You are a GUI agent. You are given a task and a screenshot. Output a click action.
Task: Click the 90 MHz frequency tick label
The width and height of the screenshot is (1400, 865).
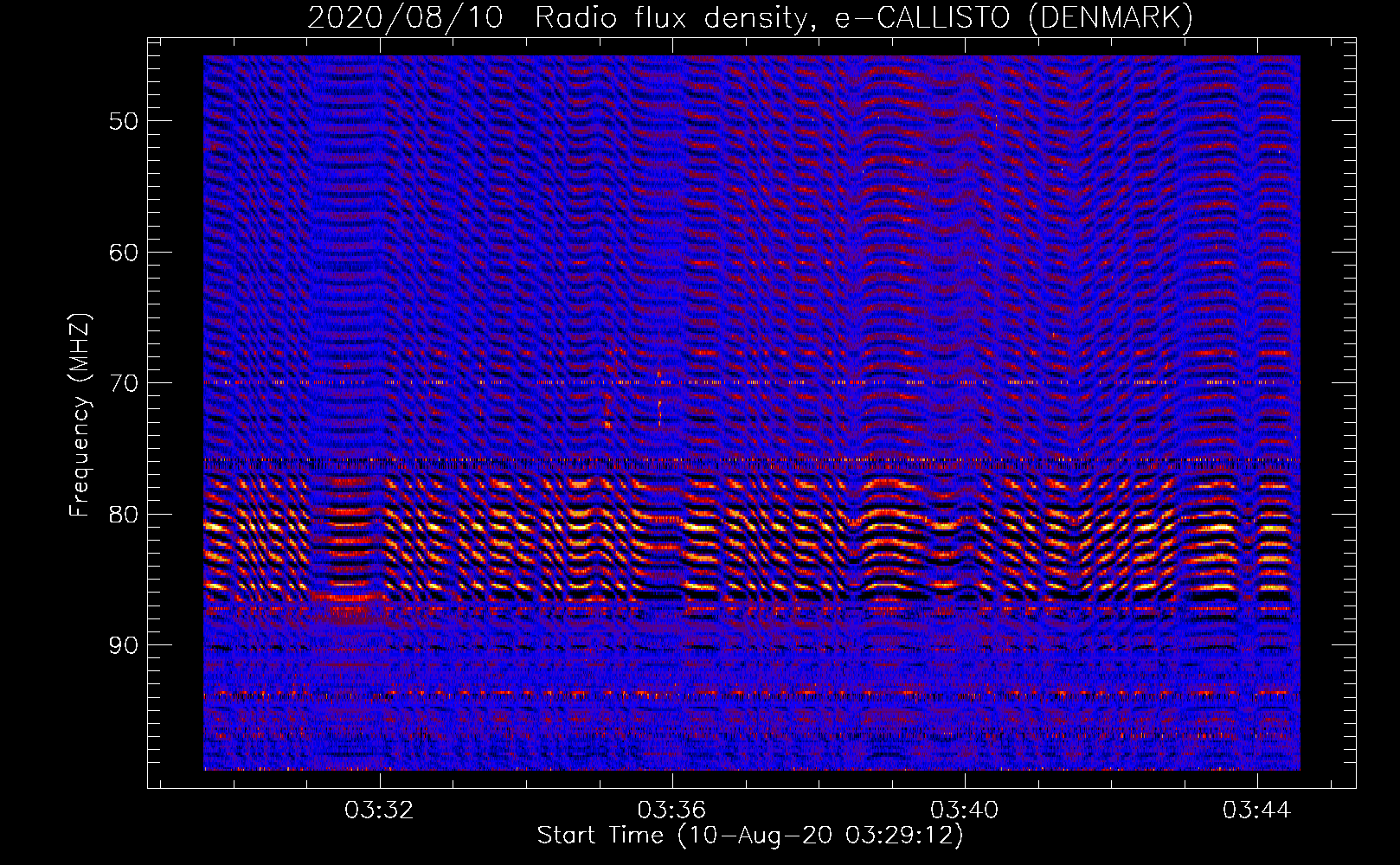pyautogui.click(x=124, y=646)
